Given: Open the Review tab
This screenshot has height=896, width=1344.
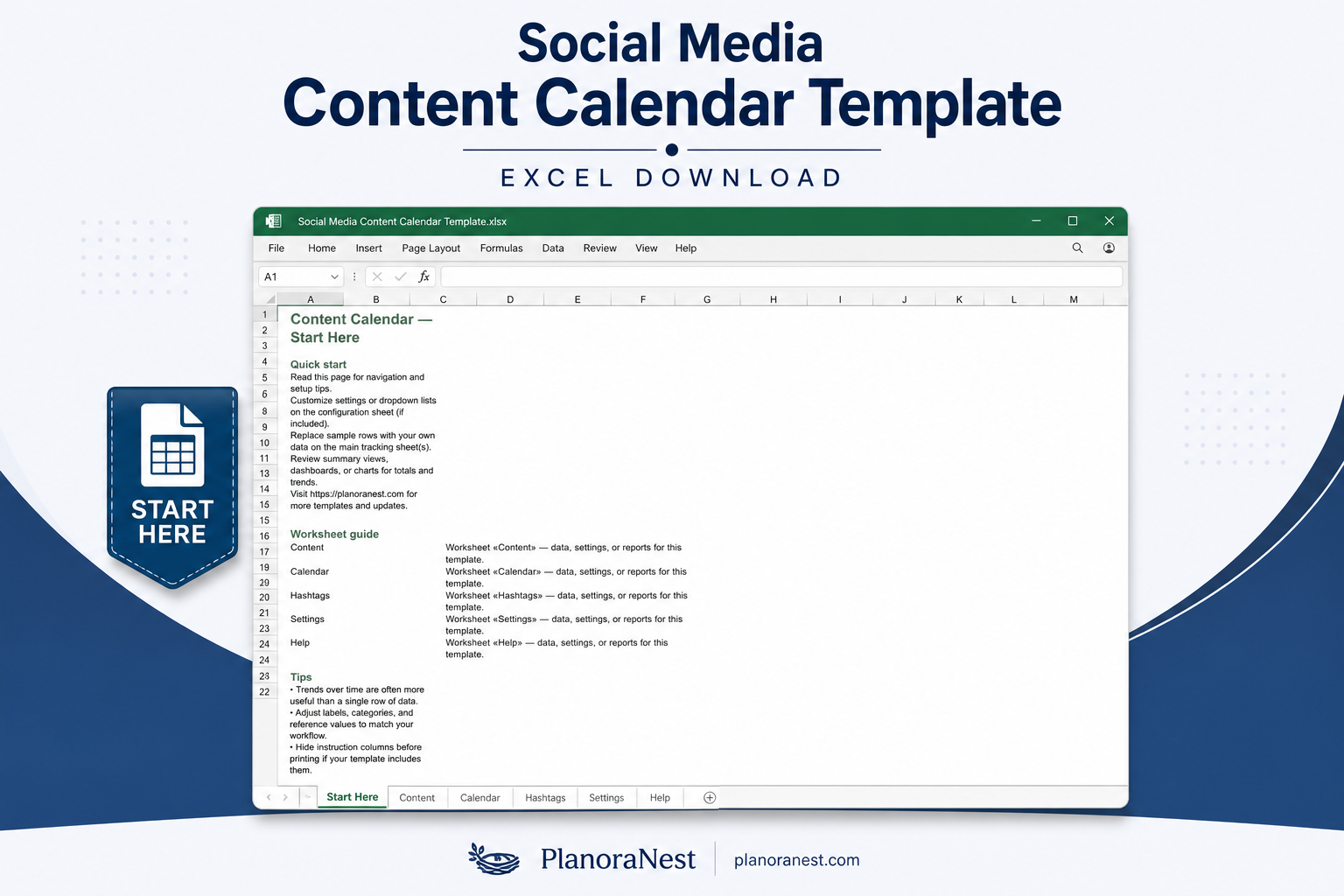Looking at the screenshot, I should pos(600,248).
